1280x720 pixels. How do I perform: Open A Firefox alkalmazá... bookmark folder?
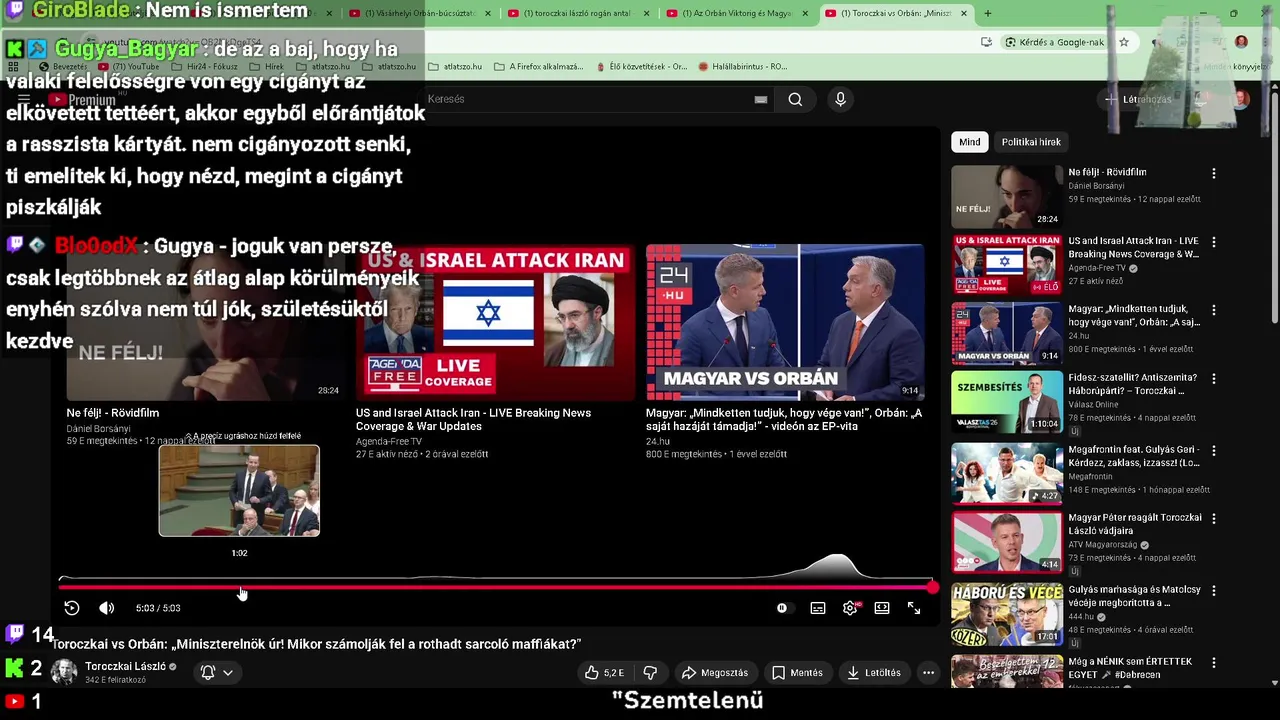click(539, 67)
